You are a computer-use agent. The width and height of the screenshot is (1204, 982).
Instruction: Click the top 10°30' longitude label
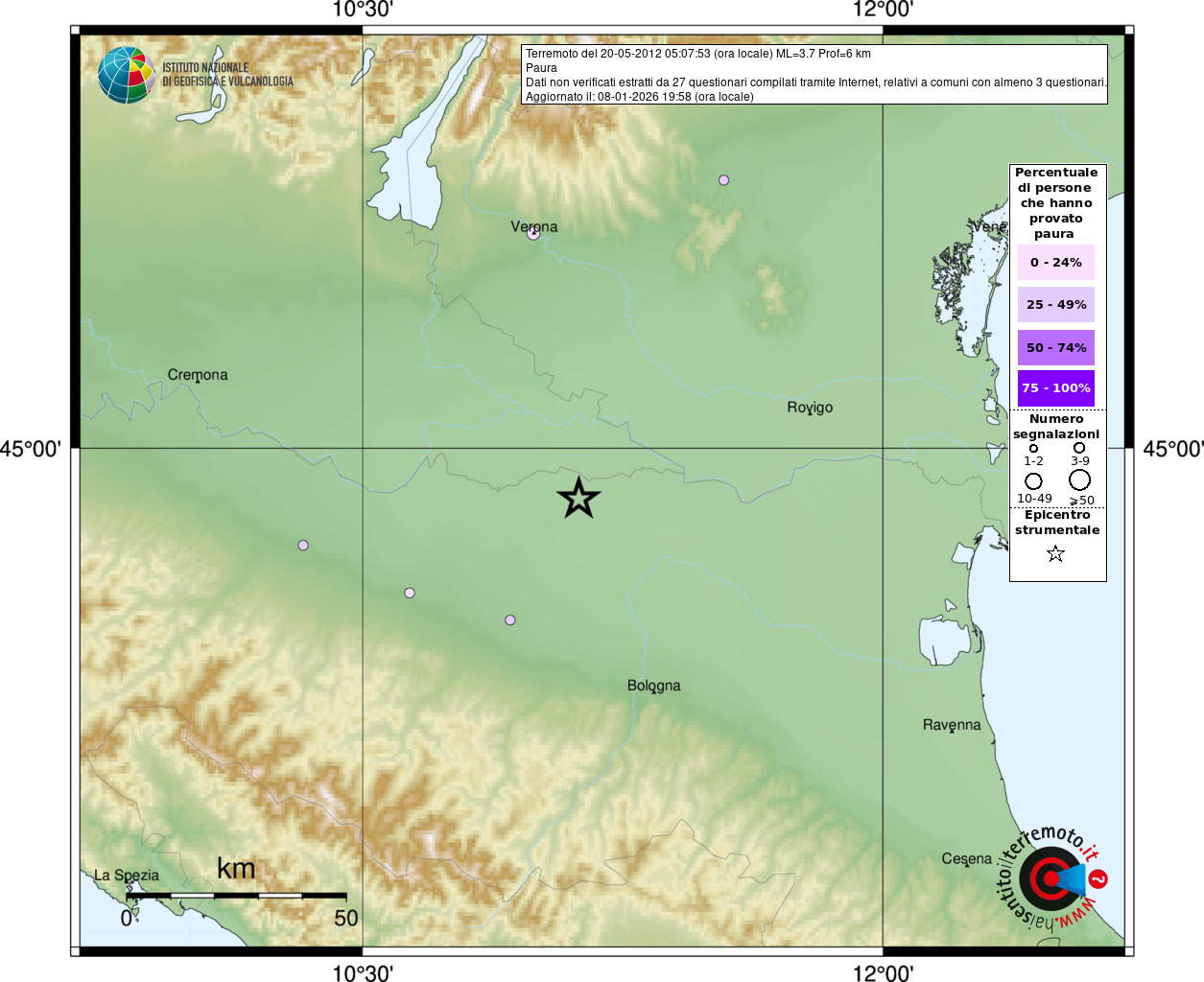click(x=363, y=11)
